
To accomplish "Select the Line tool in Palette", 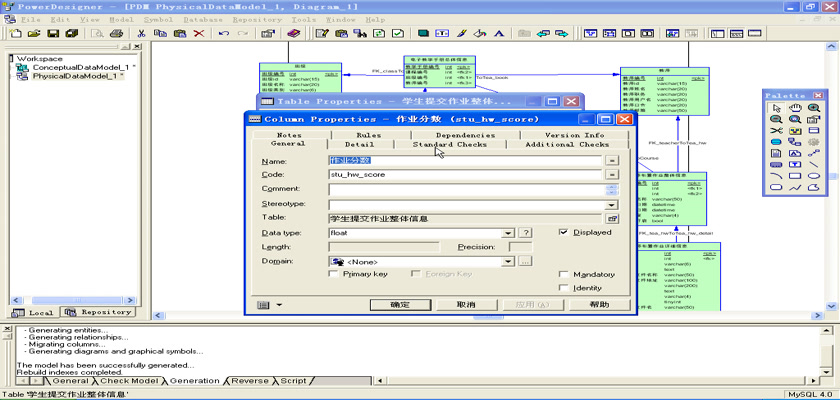I will [x=814, y=164].
